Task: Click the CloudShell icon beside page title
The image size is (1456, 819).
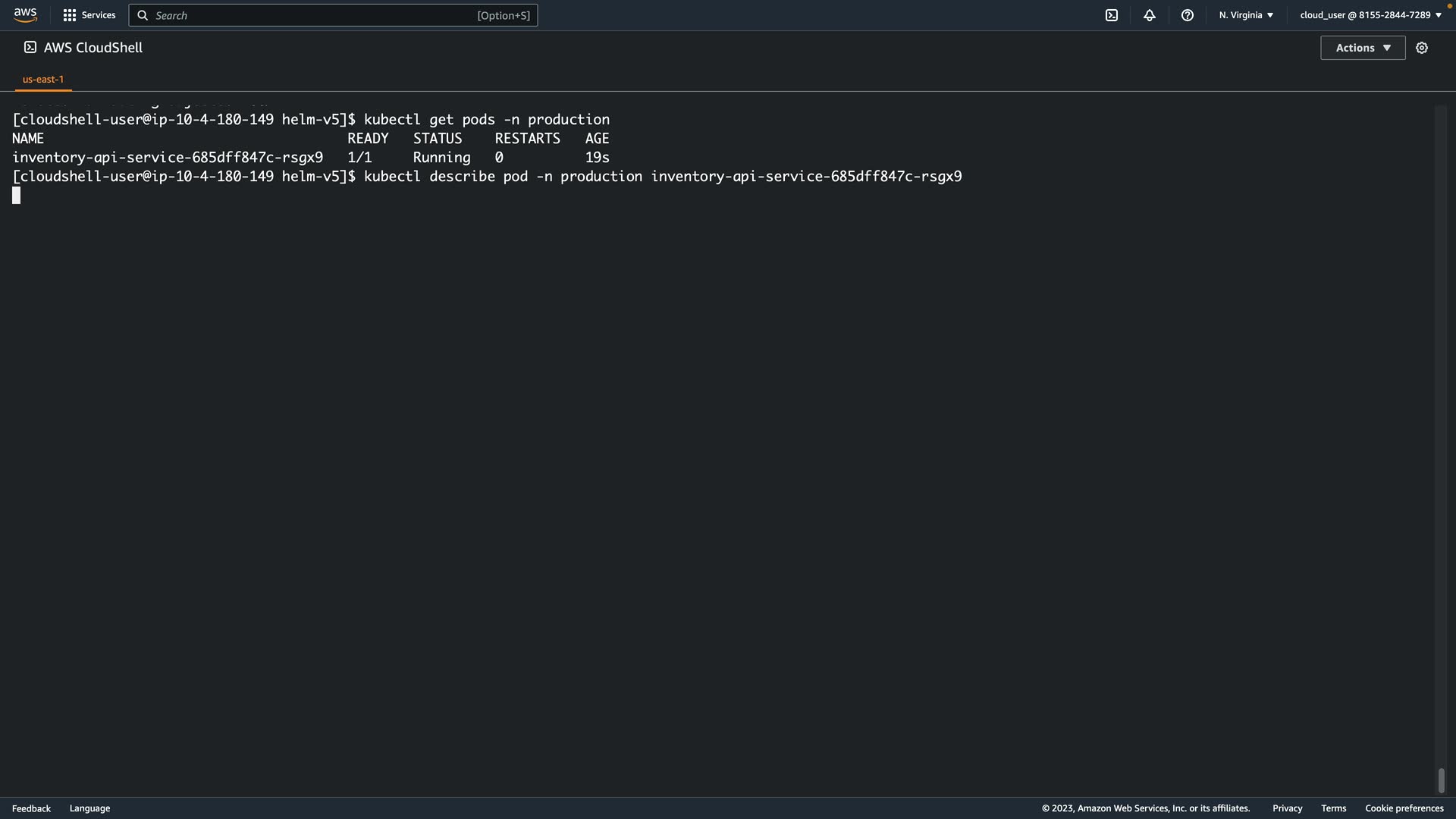Action: tap(30, 47)
